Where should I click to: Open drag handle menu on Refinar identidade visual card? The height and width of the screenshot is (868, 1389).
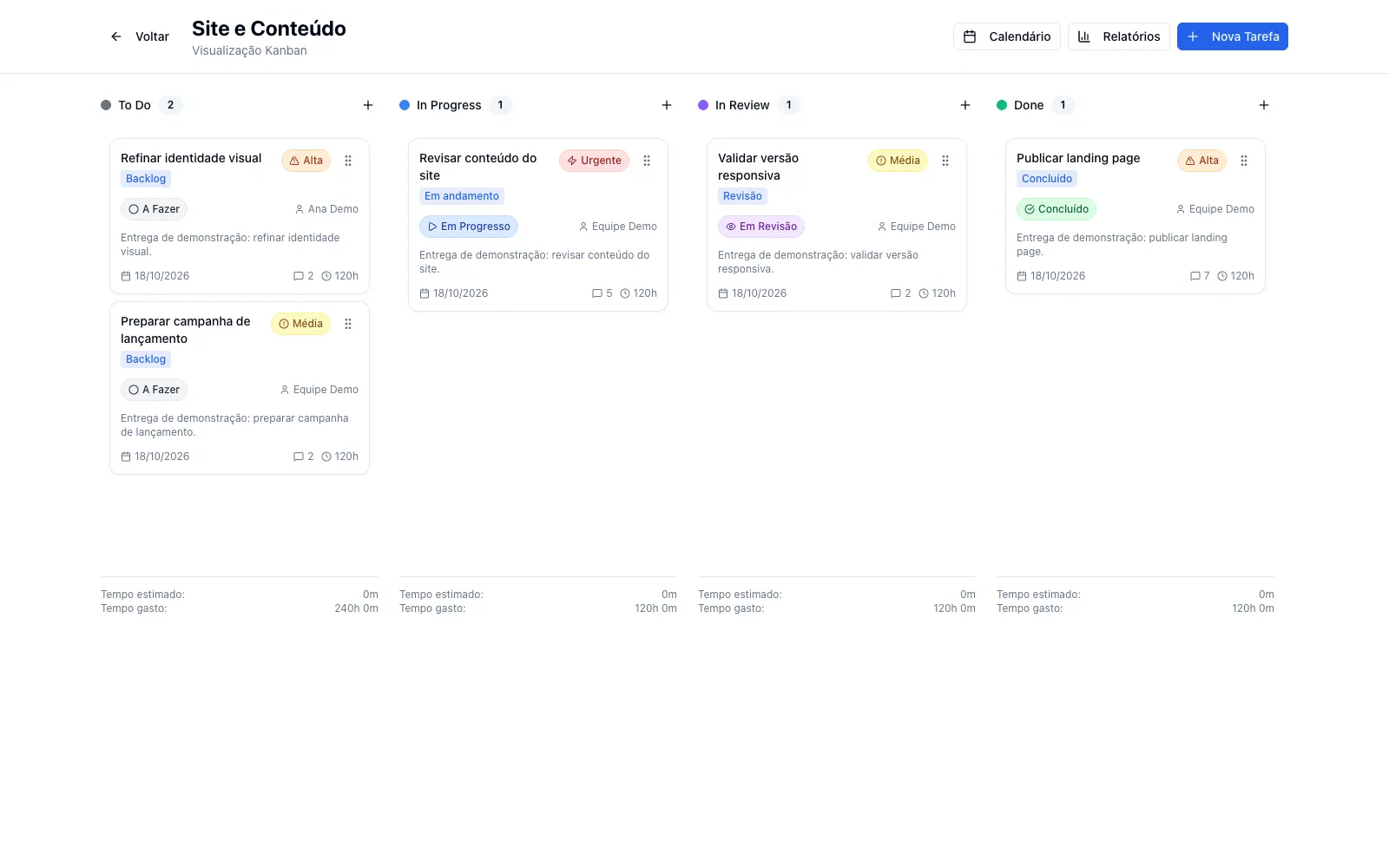(x=348, y=161)
